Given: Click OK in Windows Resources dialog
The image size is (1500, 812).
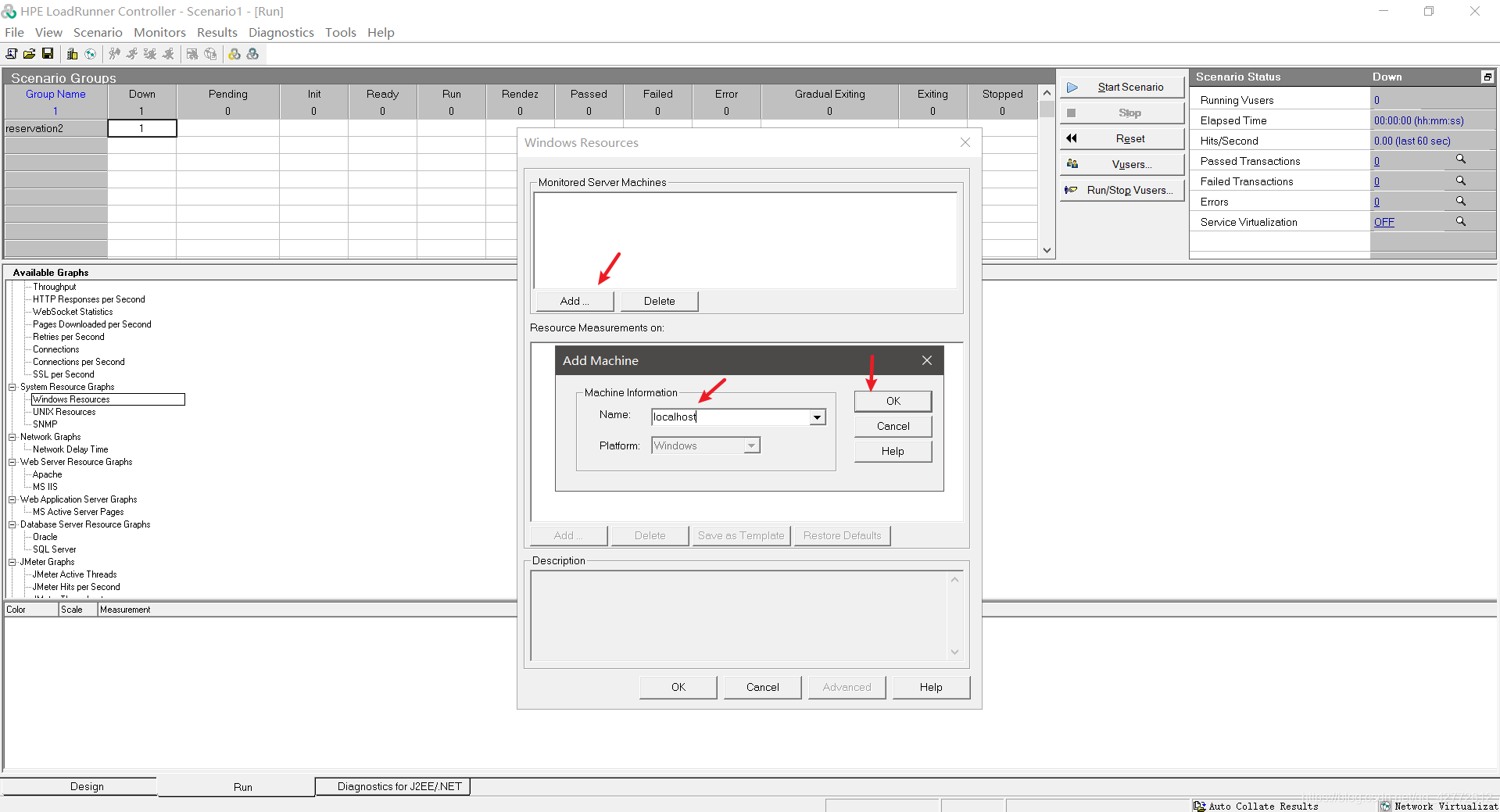Looking at the screenshot, I should tap(678, 687).
